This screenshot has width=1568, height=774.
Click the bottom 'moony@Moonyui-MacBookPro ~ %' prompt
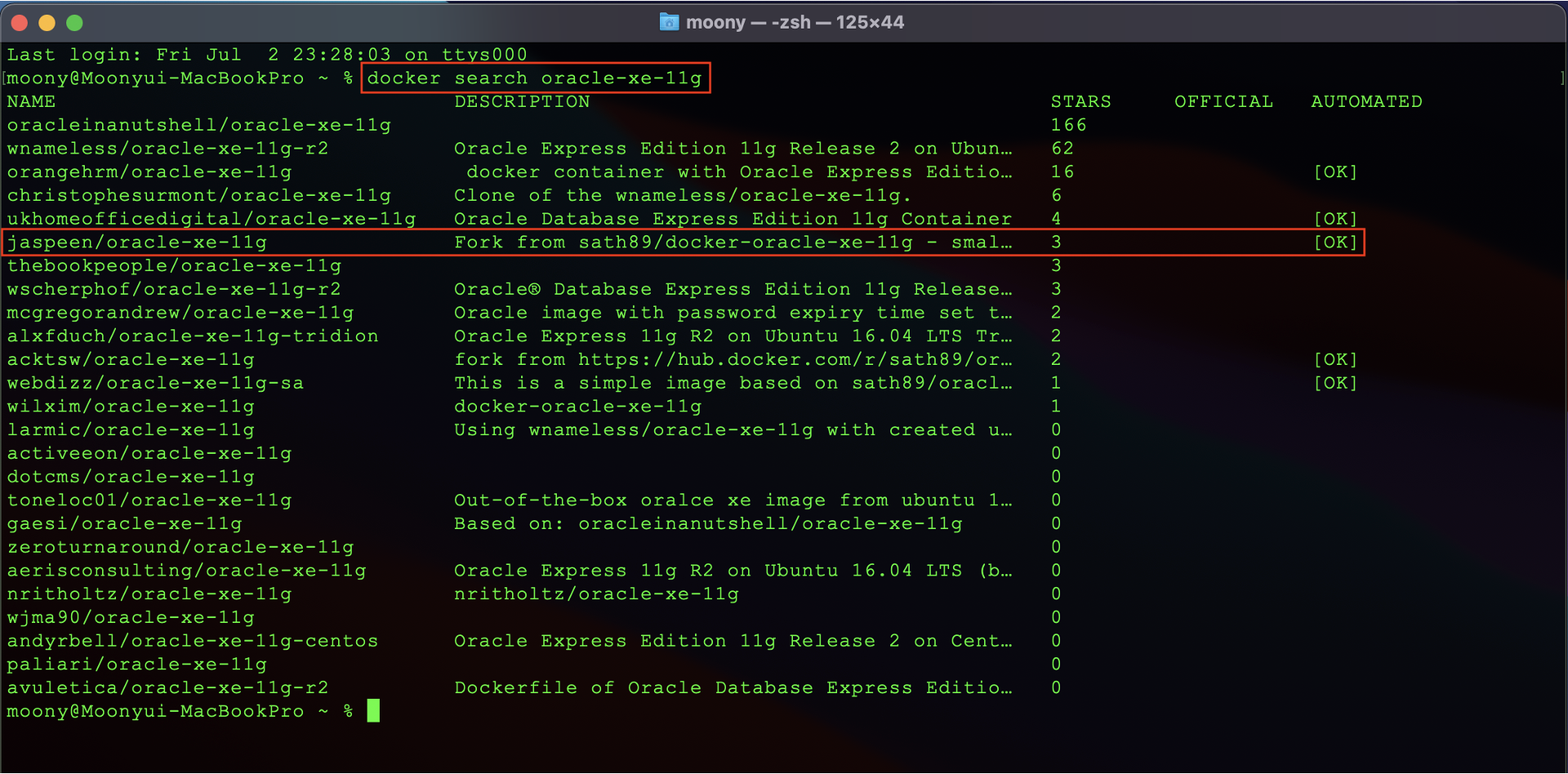pyautogui.click(x=180, y=712)
